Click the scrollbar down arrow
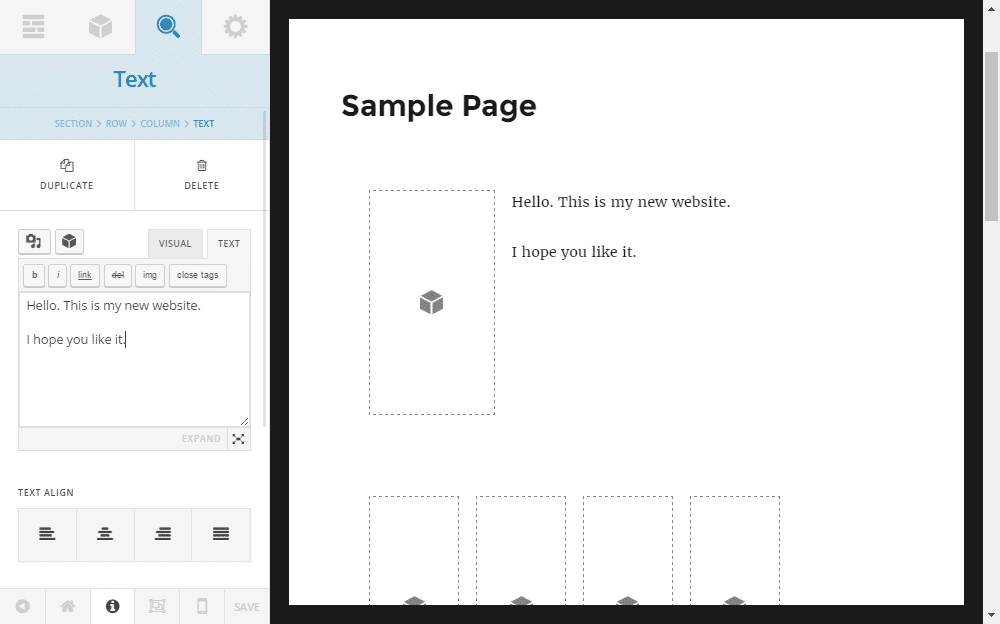The width and height of the screenshot is (1000, 624). point(991,615)
